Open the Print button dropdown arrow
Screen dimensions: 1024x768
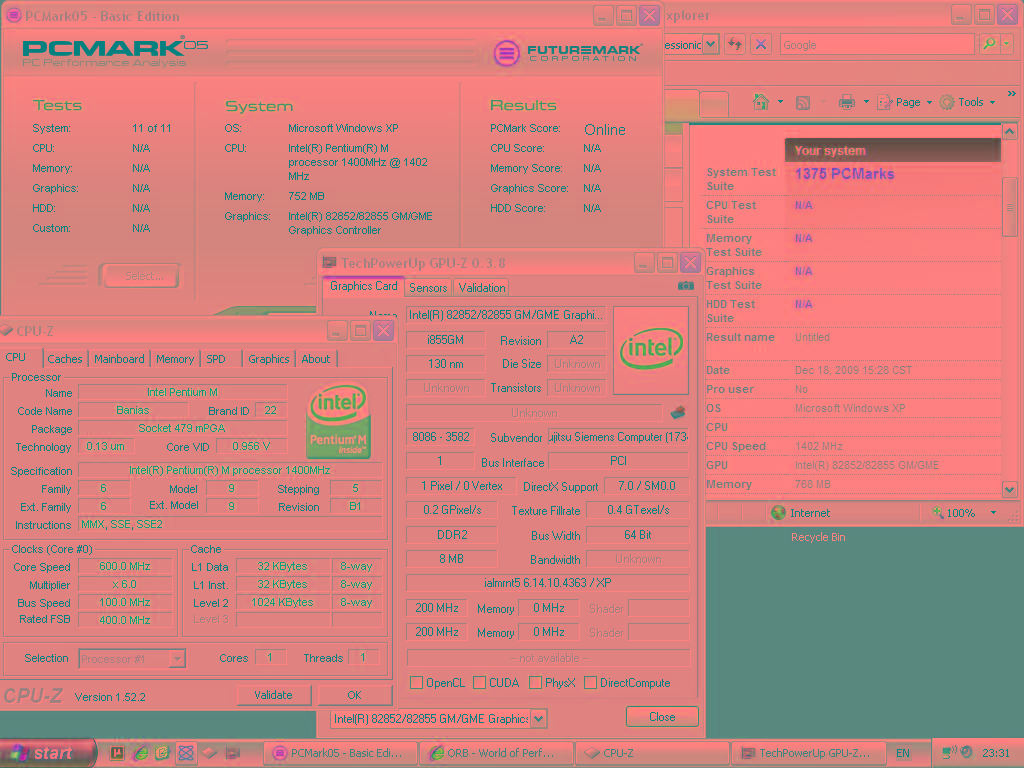867,102
